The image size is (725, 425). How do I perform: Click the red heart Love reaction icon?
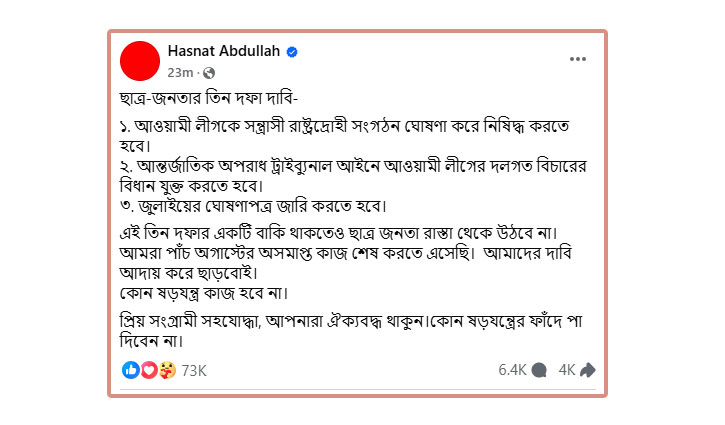(x=149, y=370)
